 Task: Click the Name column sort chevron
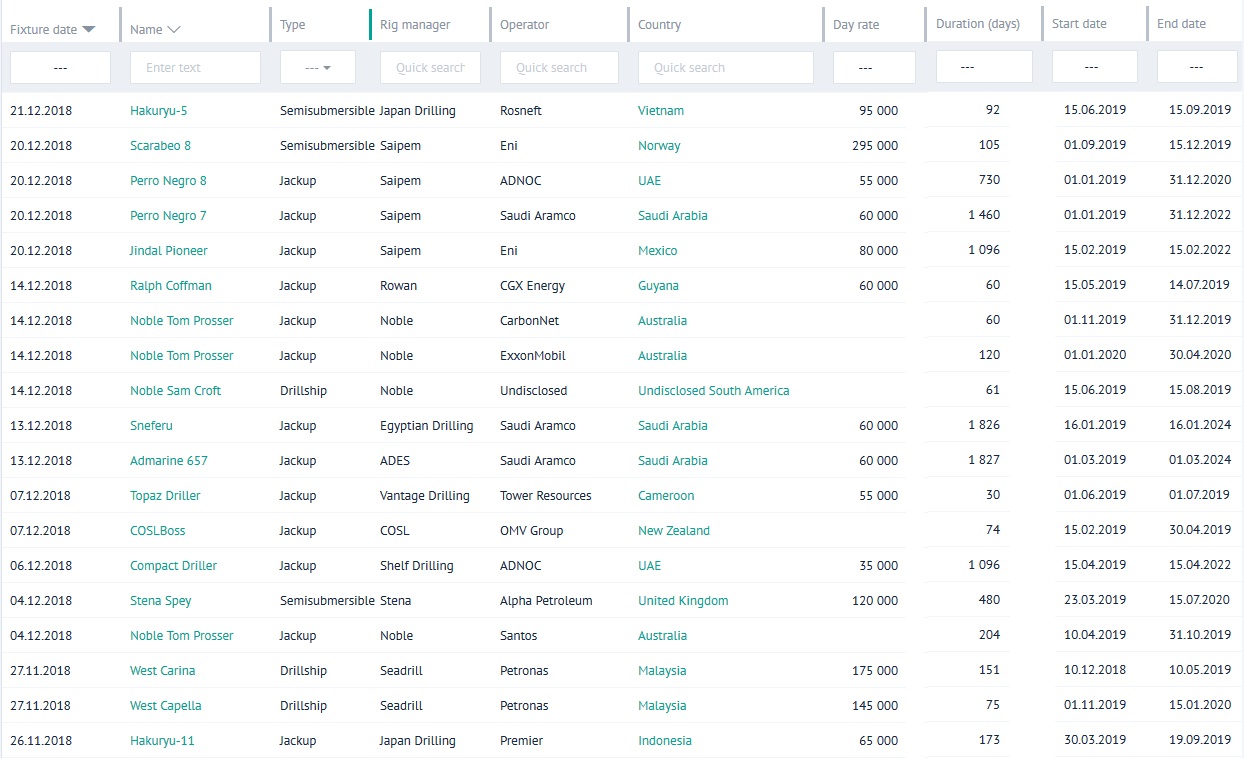(174, 30)
